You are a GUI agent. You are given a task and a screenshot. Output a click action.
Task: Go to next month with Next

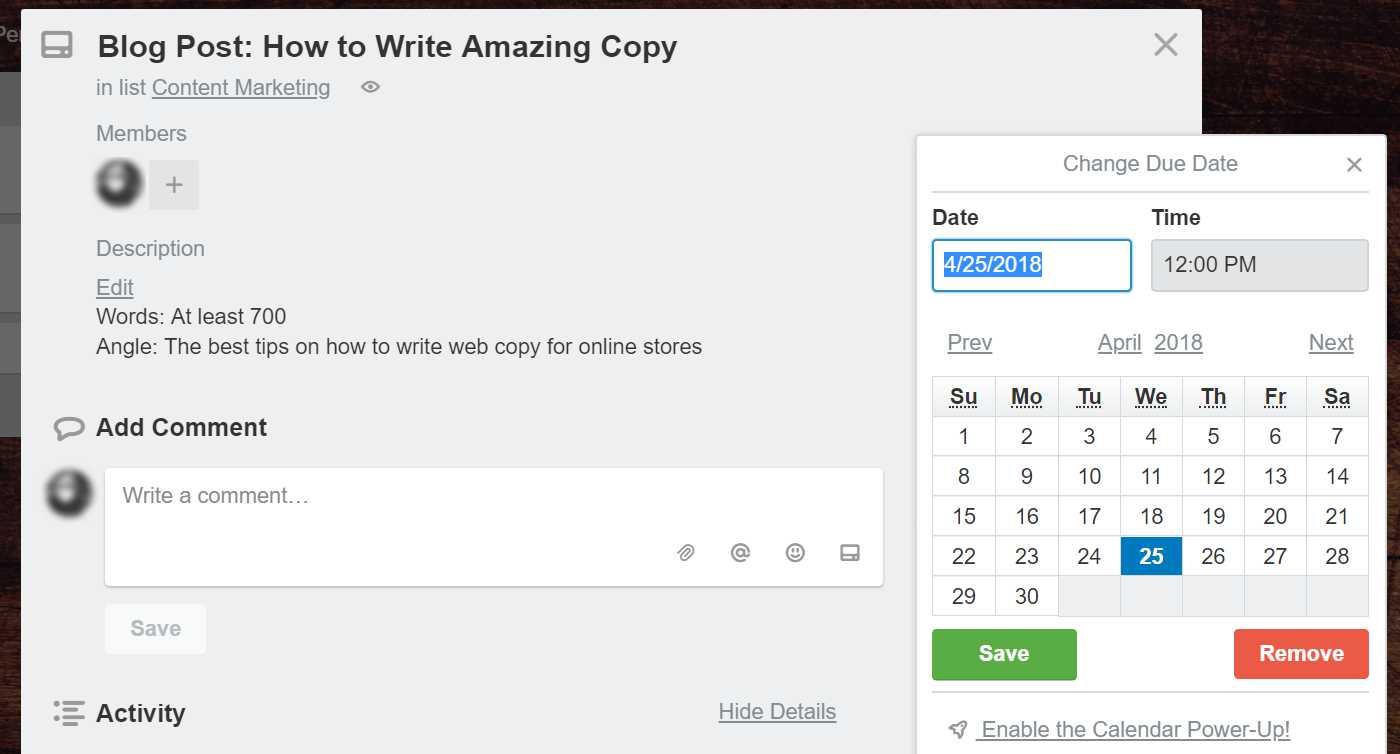1330,343
